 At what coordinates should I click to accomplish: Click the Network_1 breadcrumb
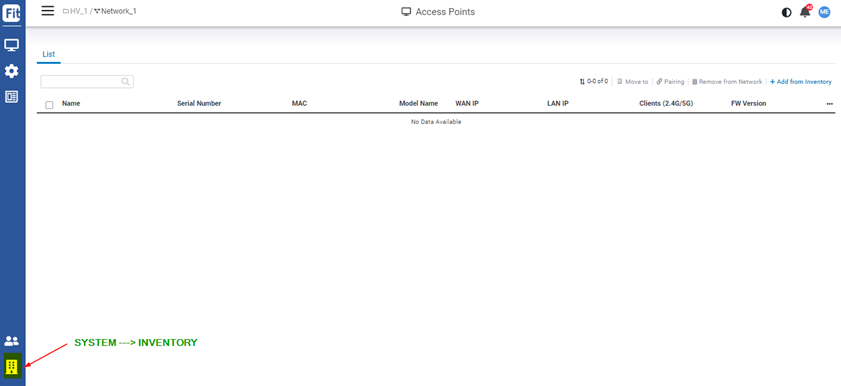click(115, 11)
